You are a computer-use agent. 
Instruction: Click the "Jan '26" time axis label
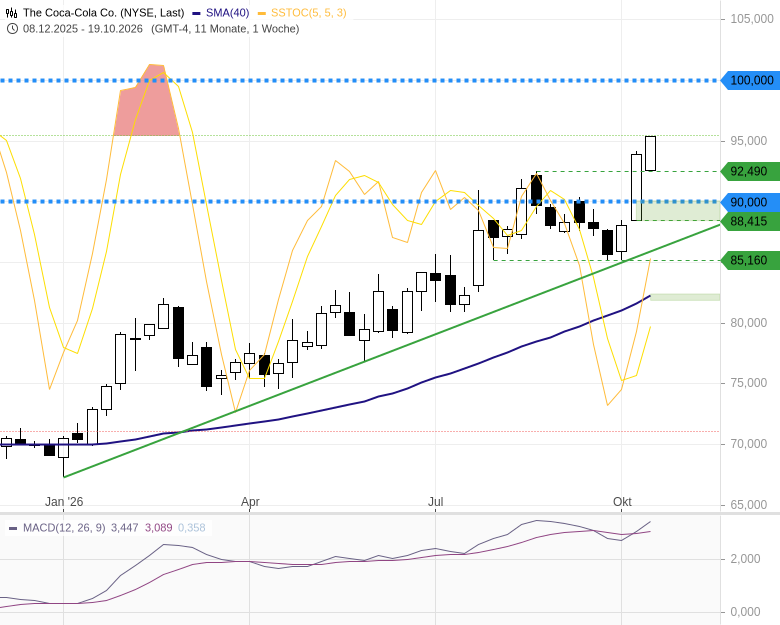[64, 502]
